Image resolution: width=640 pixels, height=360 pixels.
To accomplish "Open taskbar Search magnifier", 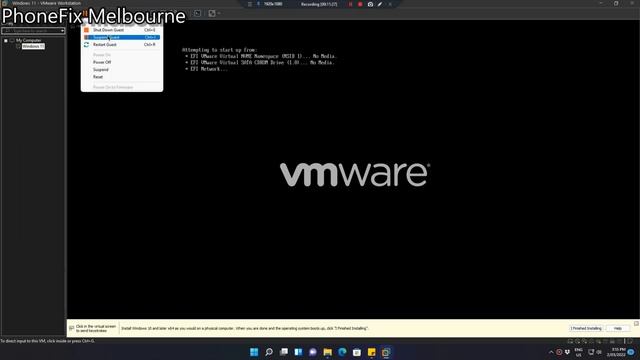I will pos(269,352).
